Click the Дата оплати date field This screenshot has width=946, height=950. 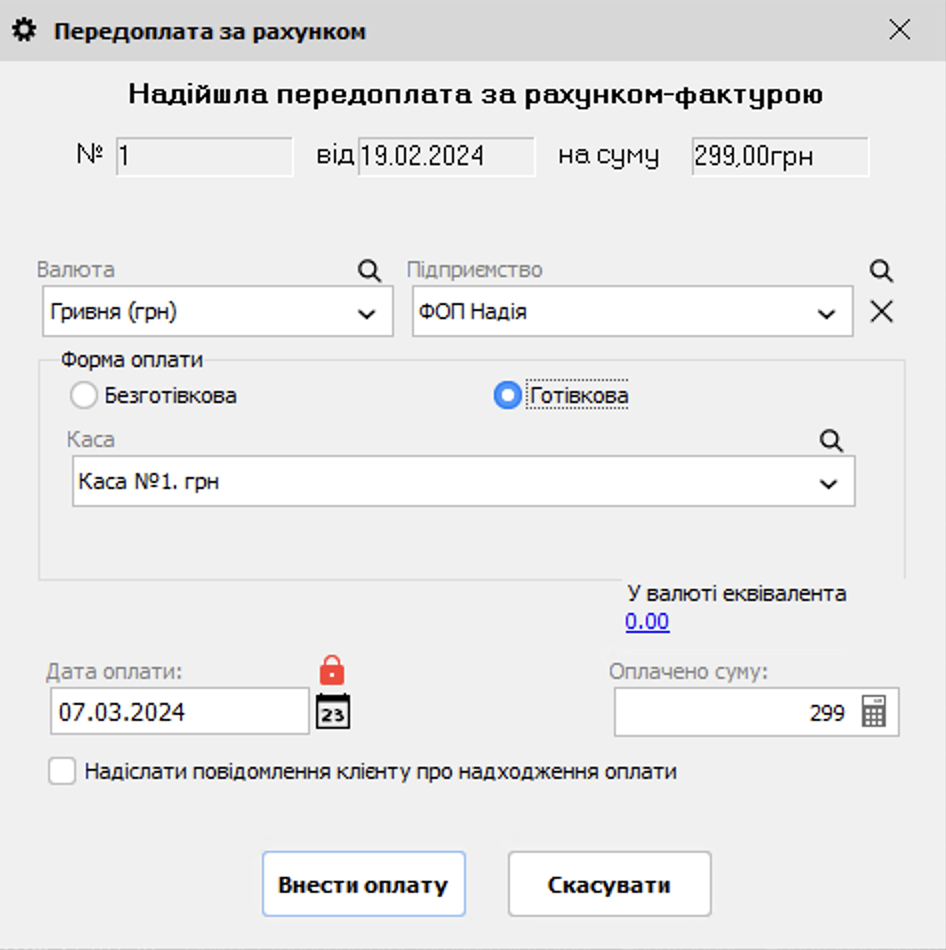pos(180,711)
